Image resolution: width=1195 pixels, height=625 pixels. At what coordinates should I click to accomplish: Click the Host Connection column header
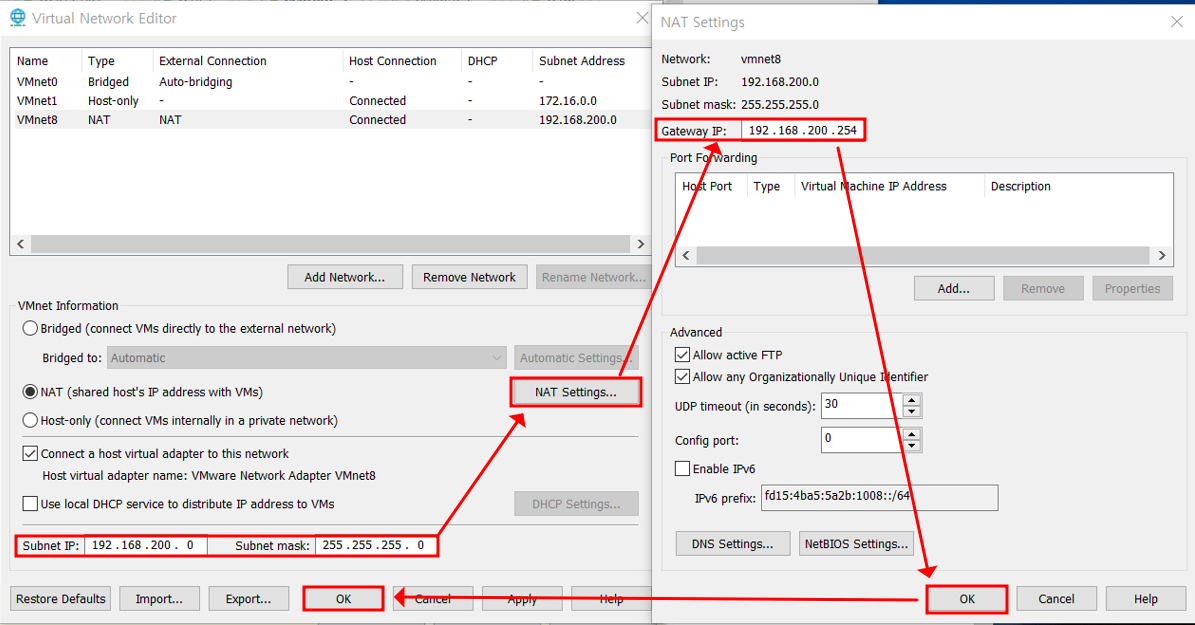392,61
